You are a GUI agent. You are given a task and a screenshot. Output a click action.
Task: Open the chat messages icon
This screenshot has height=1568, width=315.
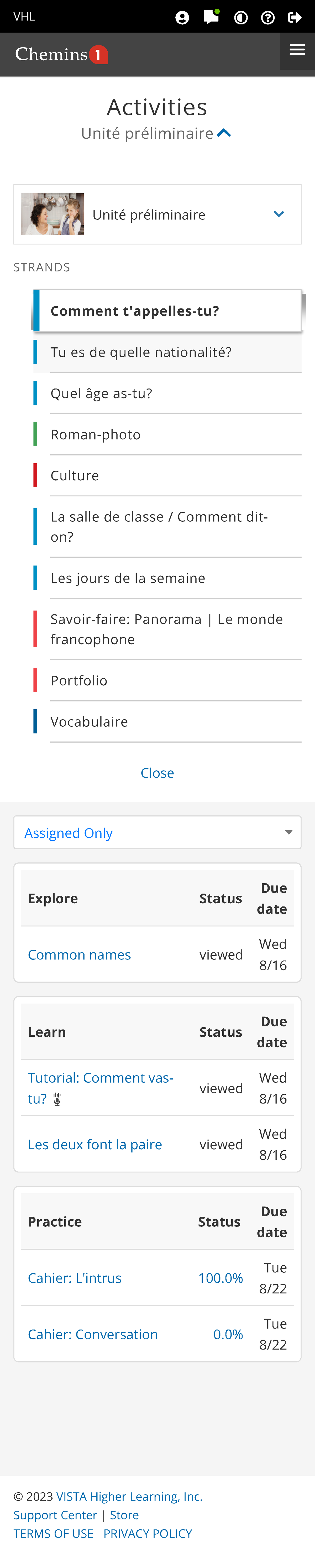tap(211, 17)
